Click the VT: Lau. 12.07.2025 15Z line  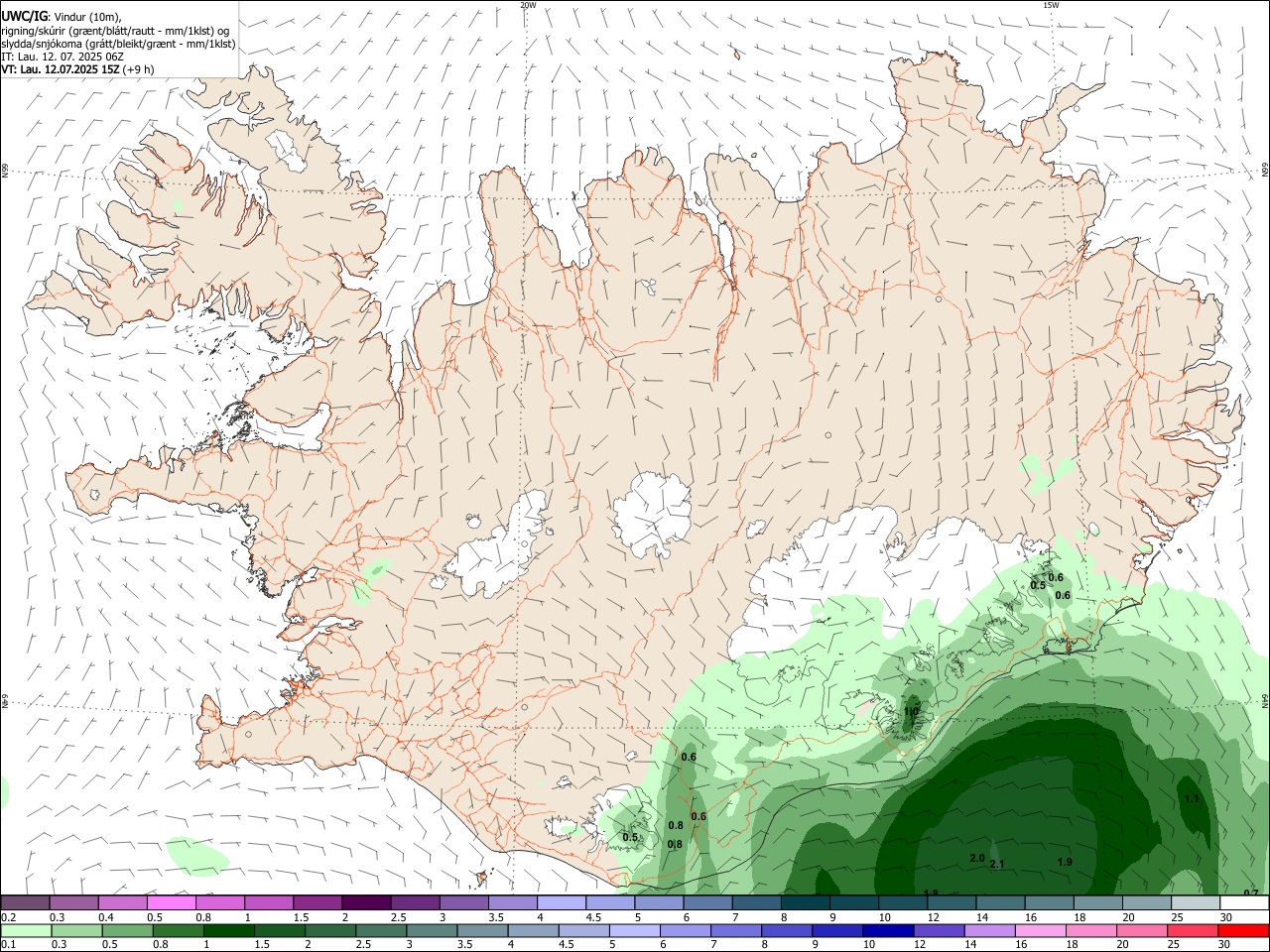tap(77, 69)
